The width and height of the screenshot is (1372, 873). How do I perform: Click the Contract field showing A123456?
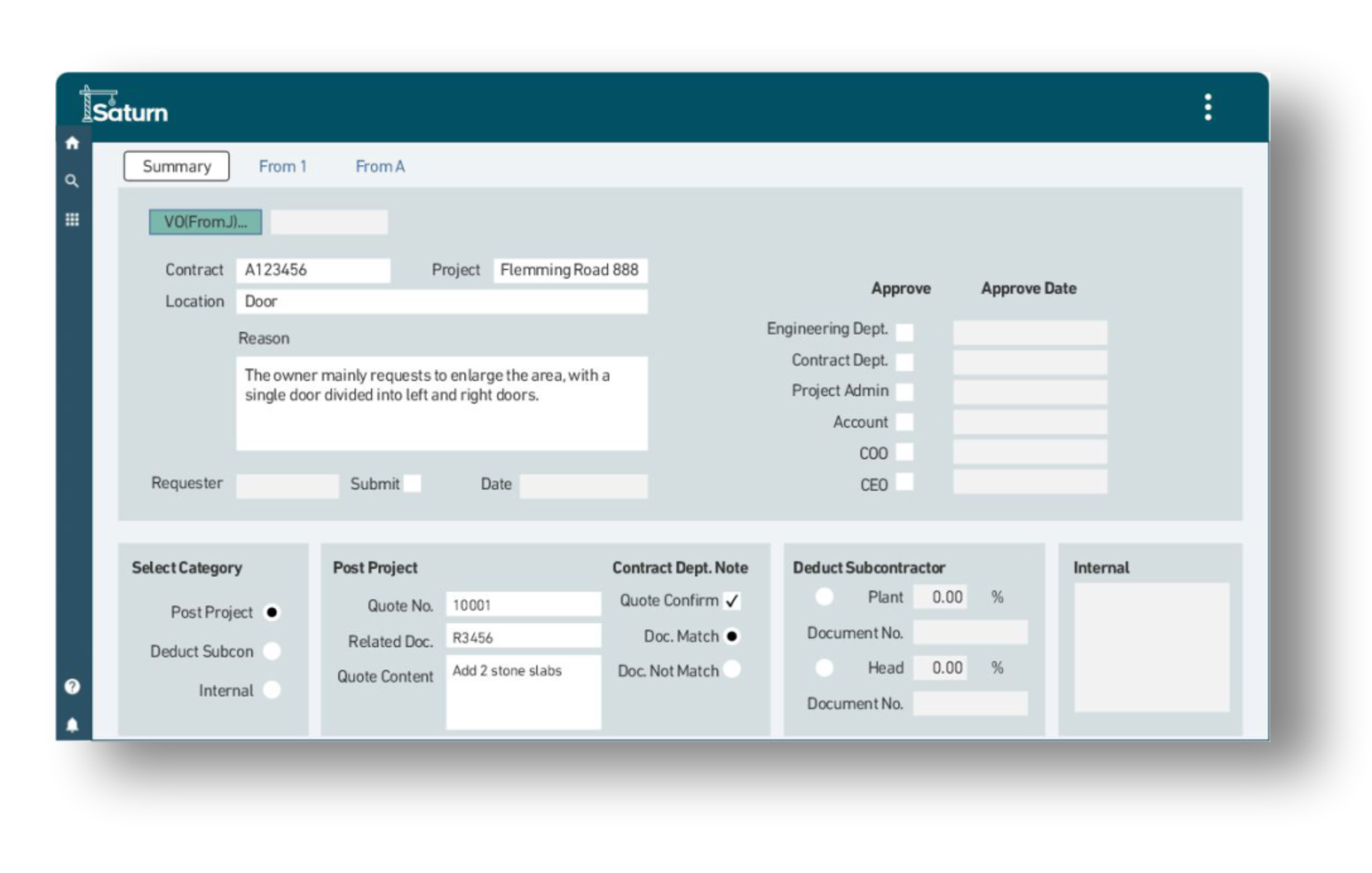click(x=313, y=270)
